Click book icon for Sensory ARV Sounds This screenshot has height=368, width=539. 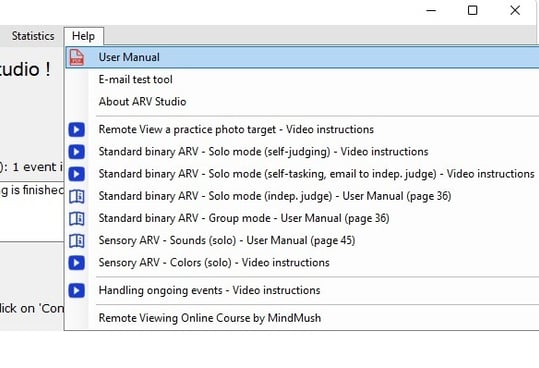tap(77, 241)
